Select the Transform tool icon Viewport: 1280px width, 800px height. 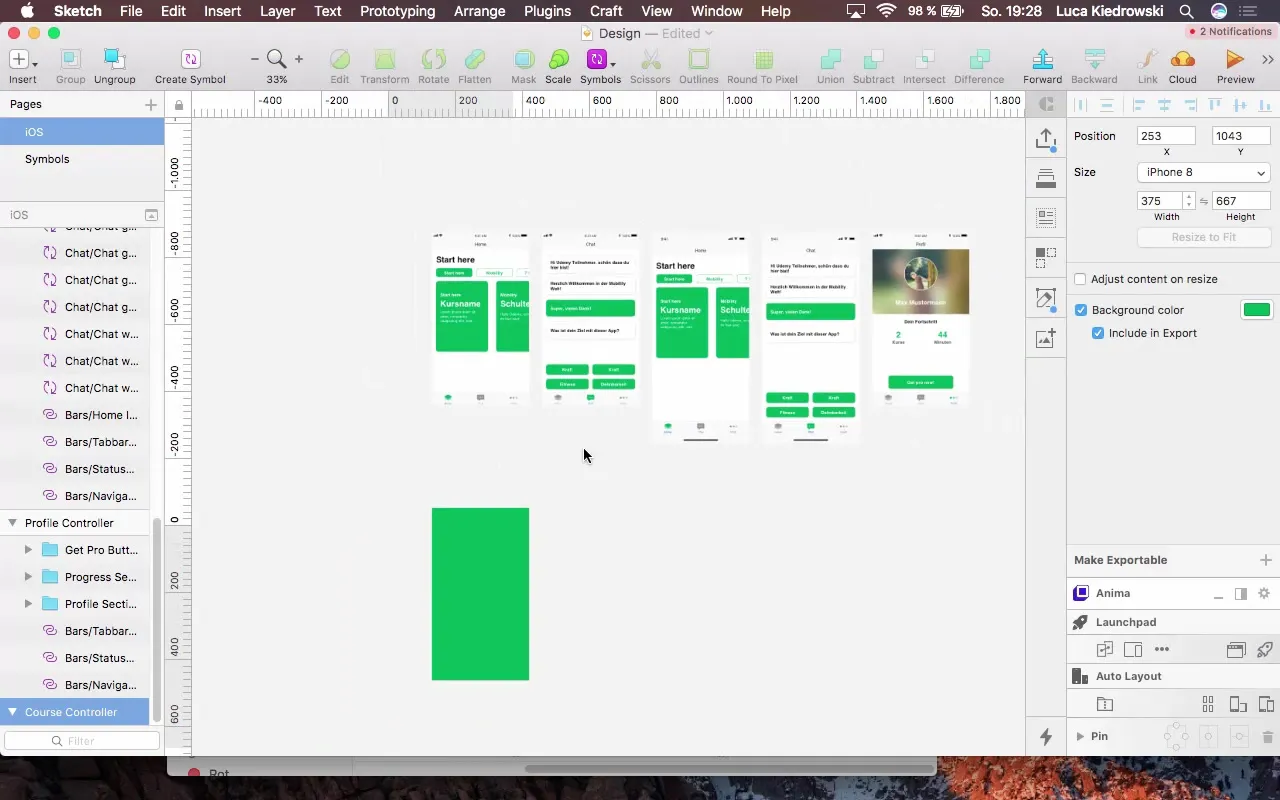click(384, 59)
